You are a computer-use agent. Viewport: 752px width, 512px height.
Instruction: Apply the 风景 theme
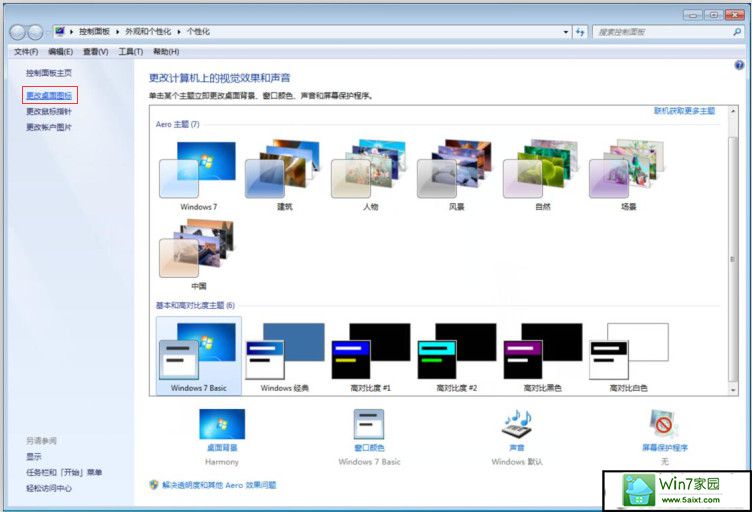tap(456, 175)
